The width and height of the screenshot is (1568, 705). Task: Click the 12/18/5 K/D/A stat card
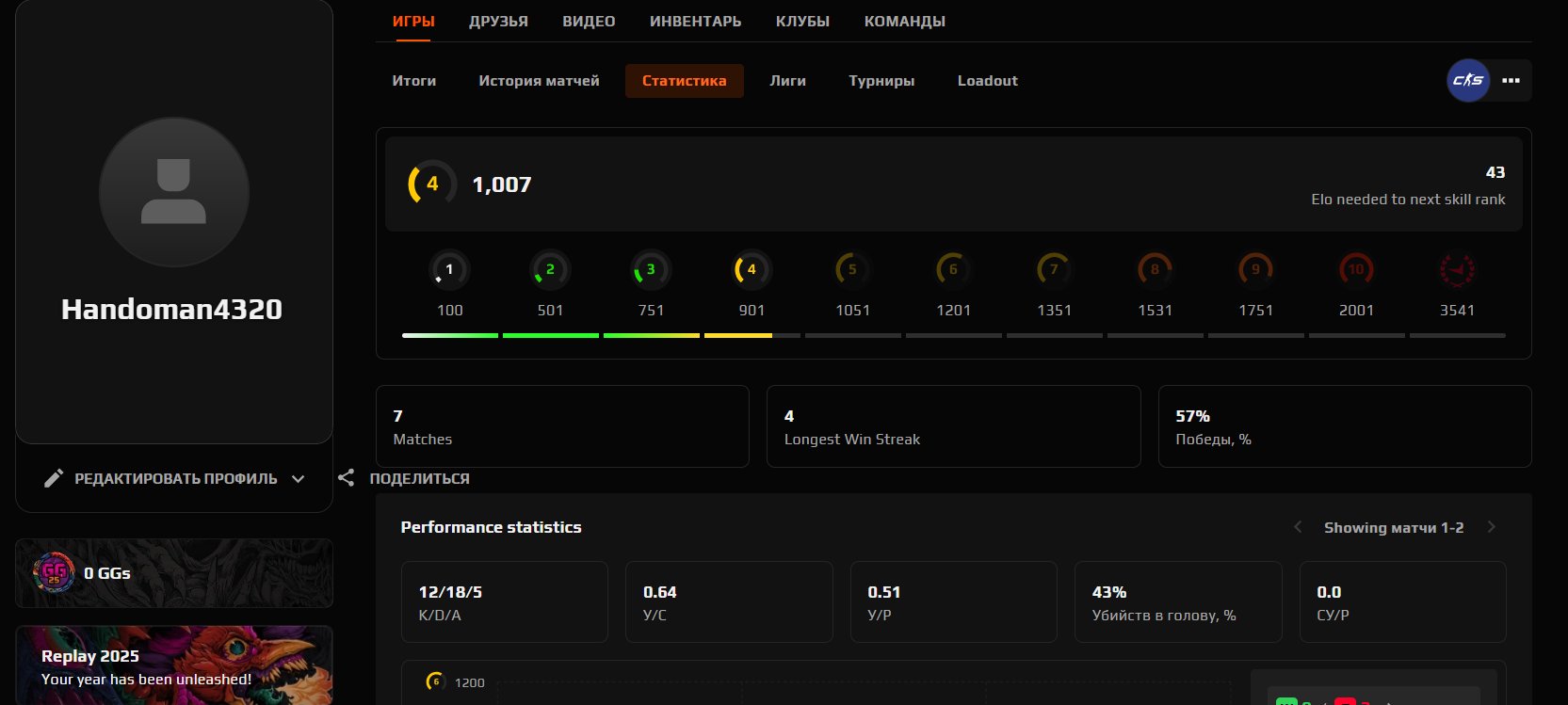pos(505,602)
